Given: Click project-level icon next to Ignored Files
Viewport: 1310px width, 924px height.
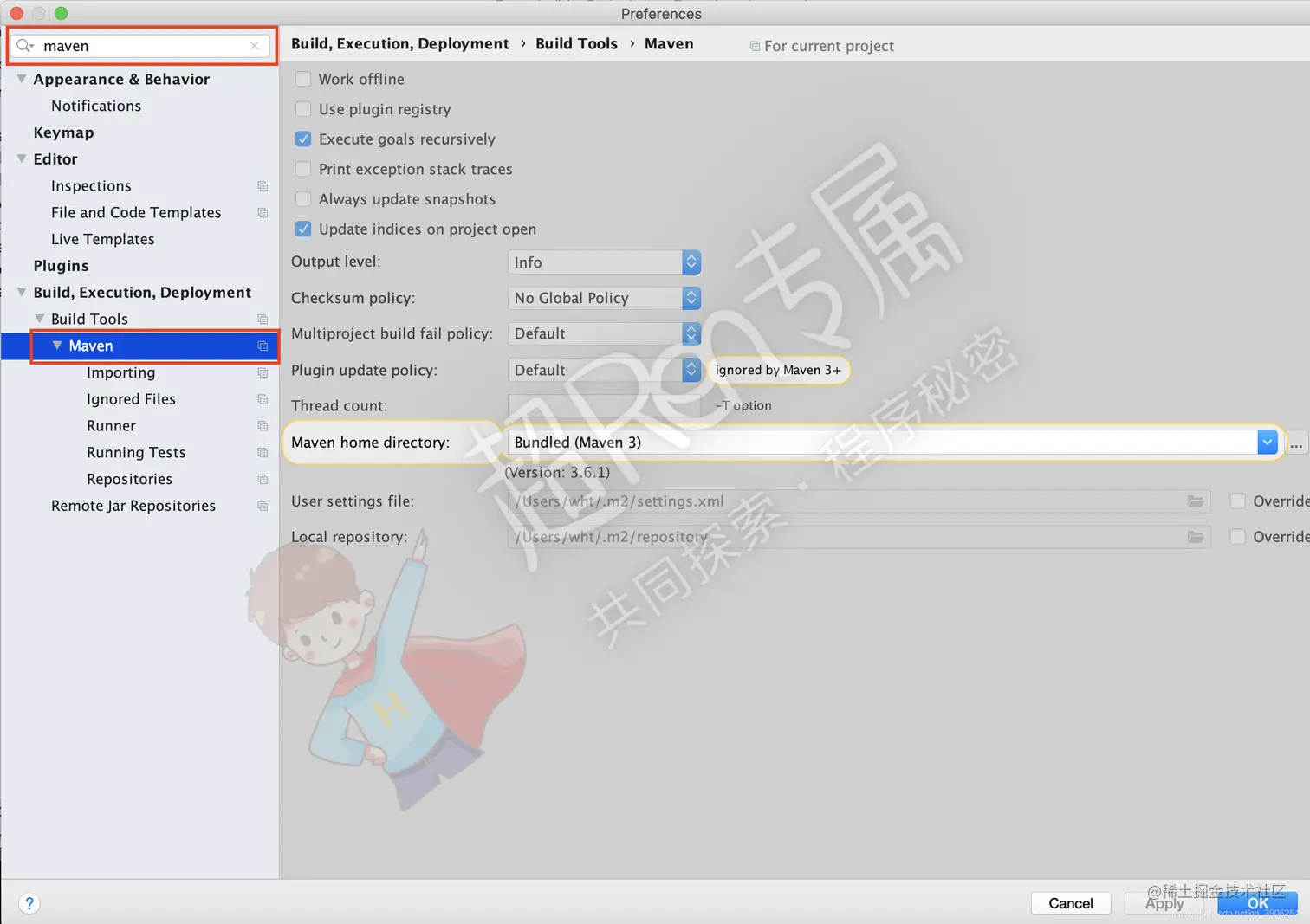Looking at the screenshot, I should coord(263,399).
